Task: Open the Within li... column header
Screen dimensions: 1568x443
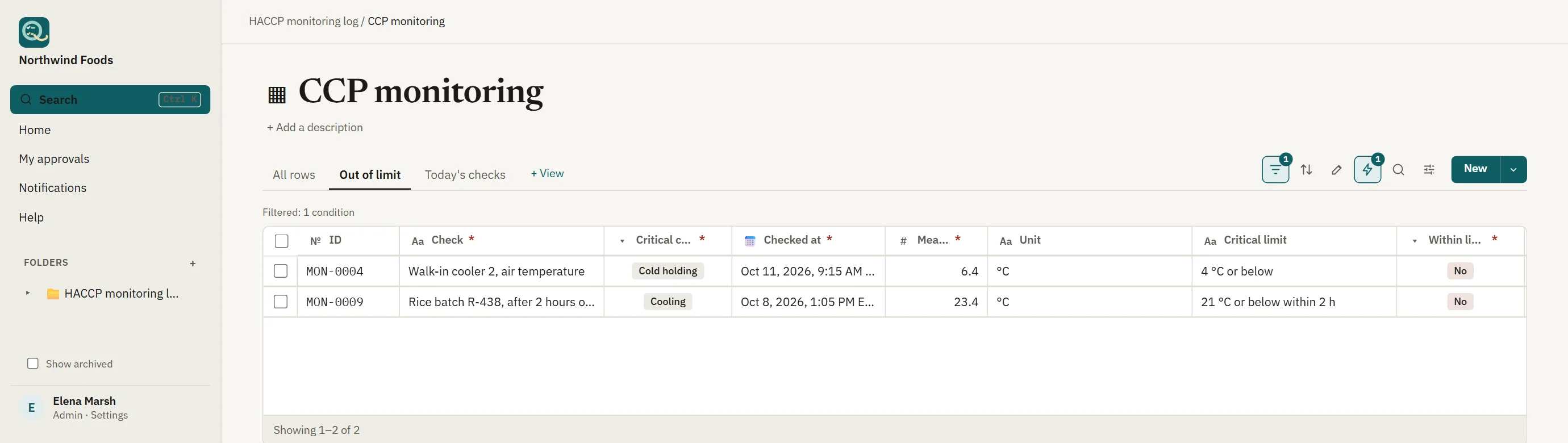Action: point(1460,240)
